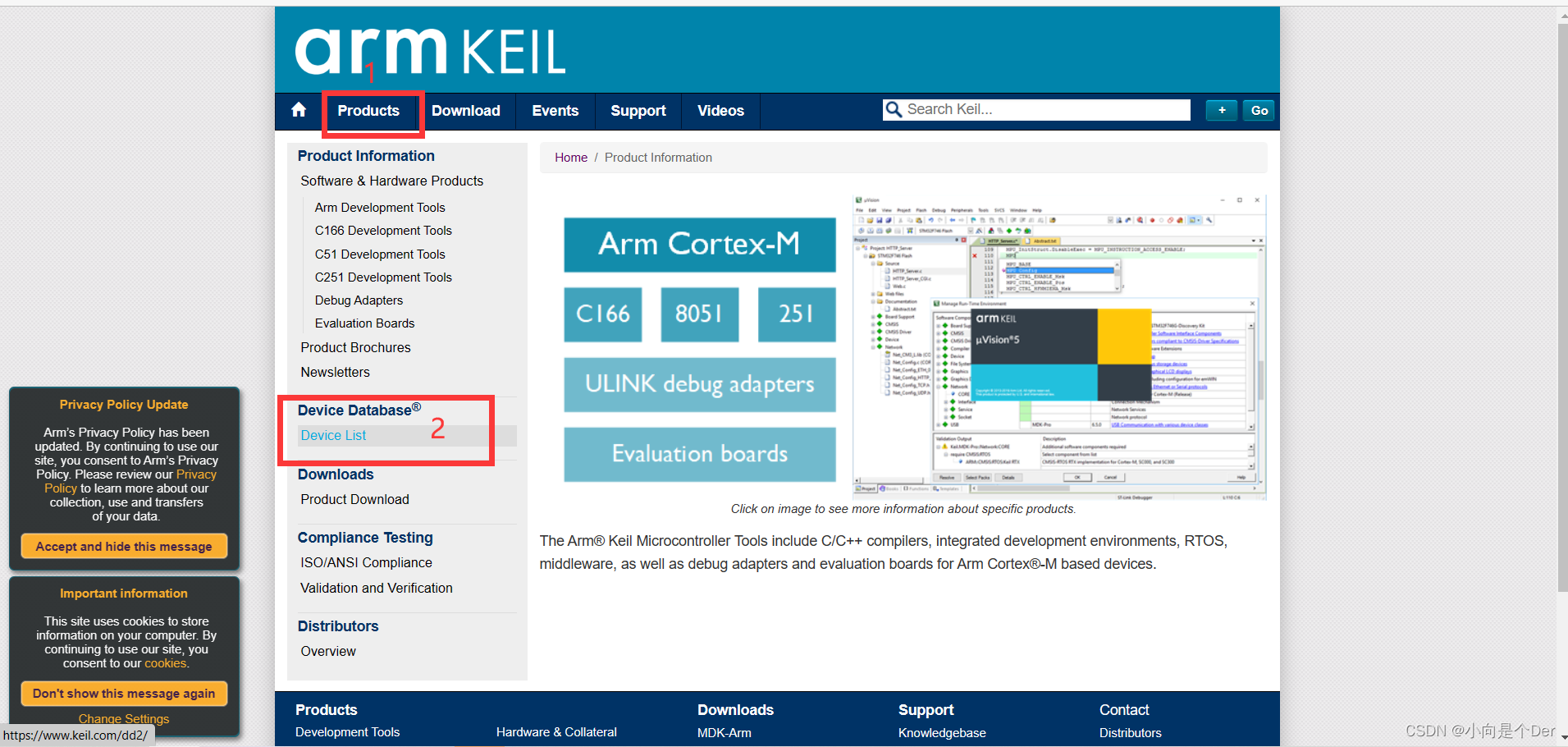Open the Videos menu
Viewport: 1568px width, 747px height.
click(x=720, y=111)
